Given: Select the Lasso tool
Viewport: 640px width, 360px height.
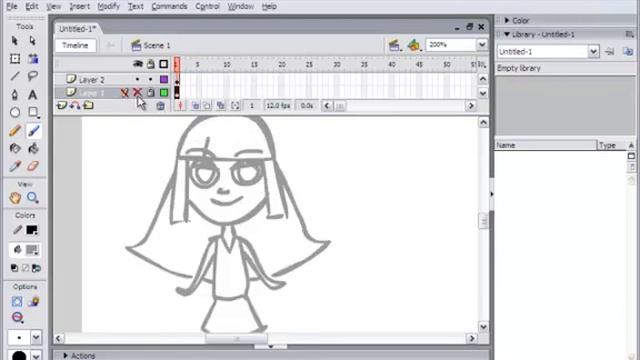Looking at the screenshot, I should coord(33,76).
